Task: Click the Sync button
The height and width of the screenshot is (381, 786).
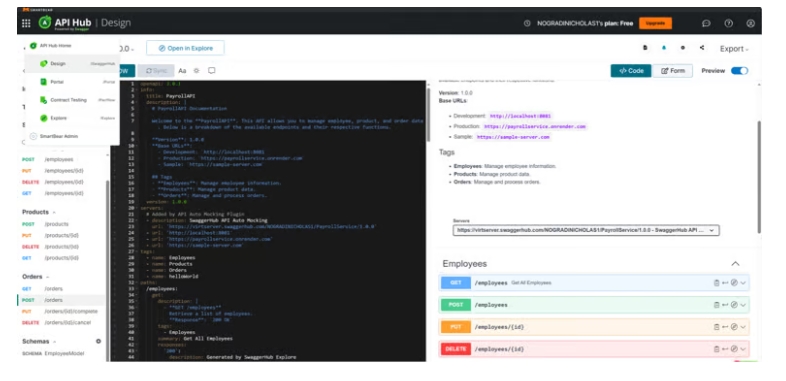Action: click(x=156, y=71)
